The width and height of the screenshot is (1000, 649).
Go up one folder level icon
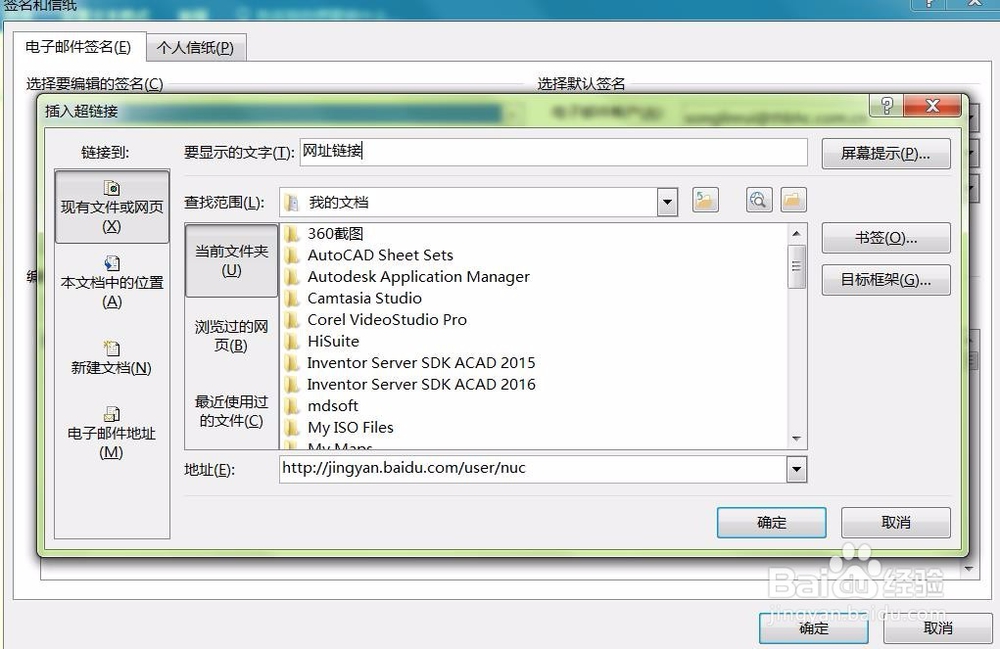[x=705, y=200]
